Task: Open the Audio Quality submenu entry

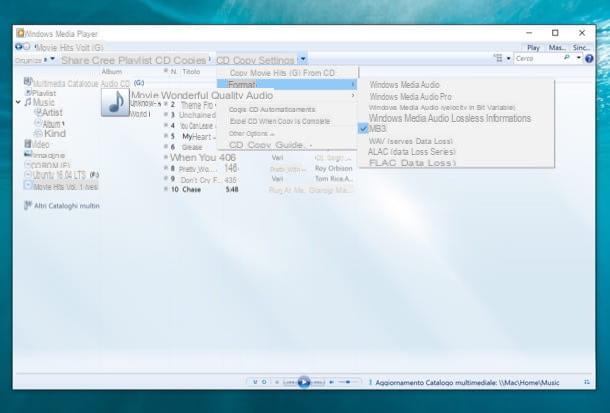Action: point(287,95)
